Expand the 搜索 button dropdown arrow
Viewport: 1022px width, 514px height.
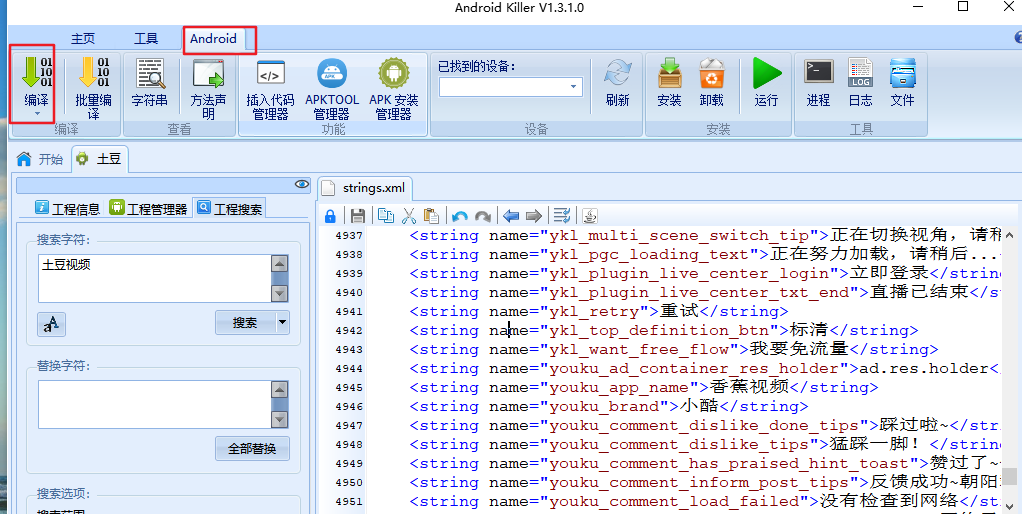point(283,323)
